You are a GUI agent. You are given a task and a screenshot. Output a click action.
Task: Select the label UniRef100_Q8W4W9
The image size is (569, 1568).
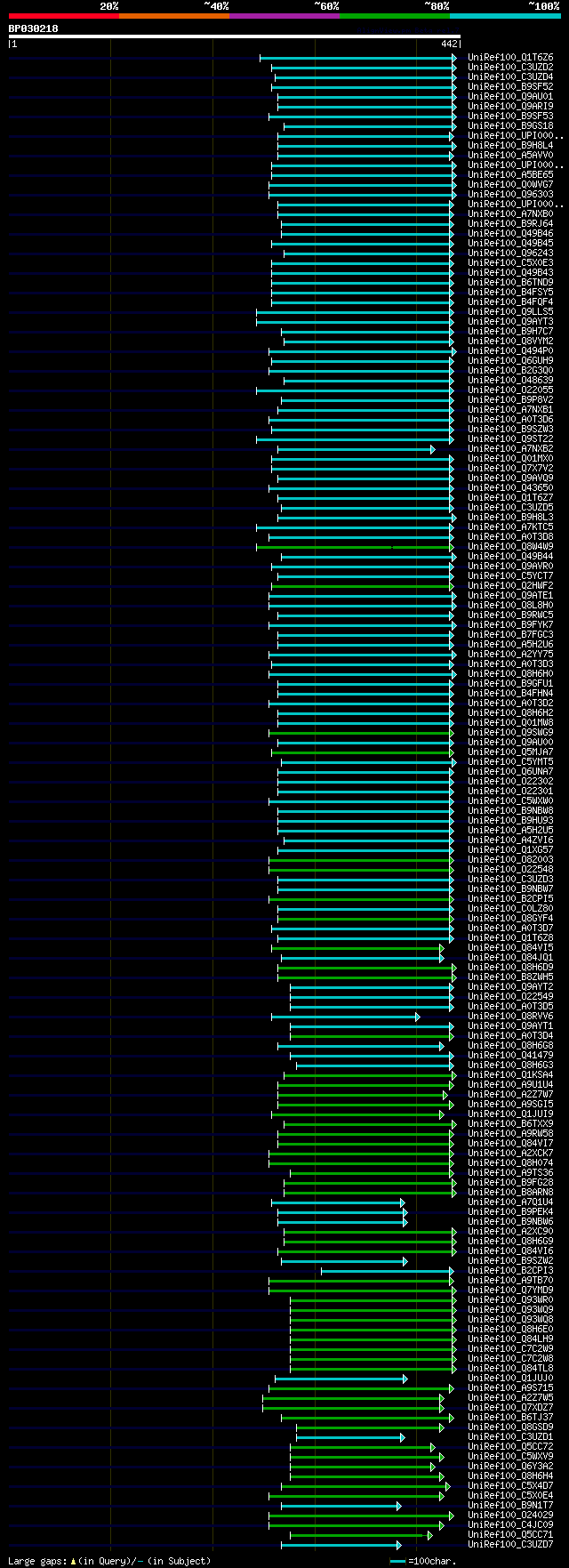(x=510, y=546)
